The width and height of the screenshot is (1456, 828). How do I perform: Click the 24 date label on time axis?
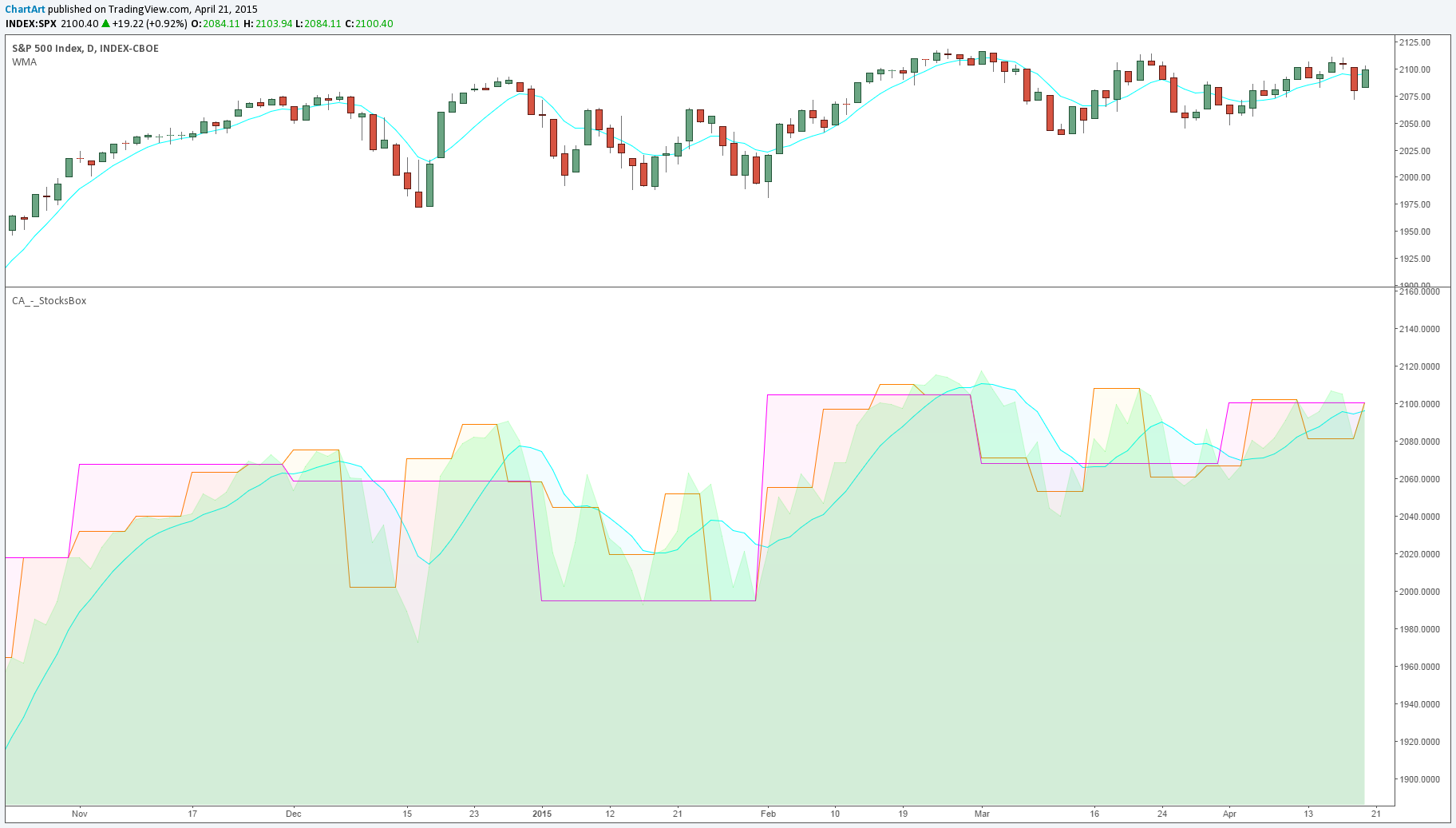(x=1162, y=814)
